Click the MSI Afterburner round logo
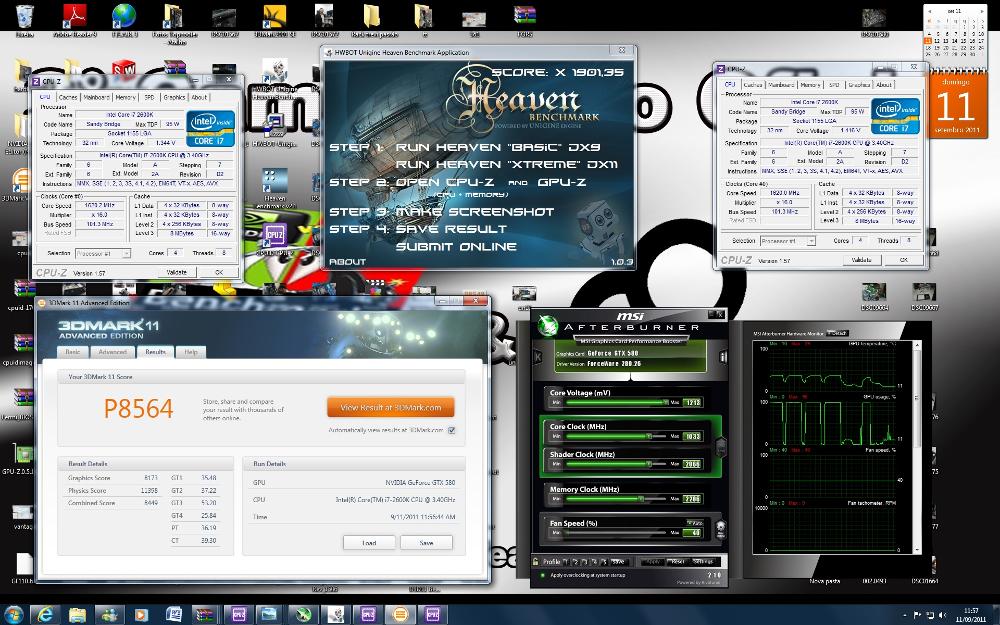 click(x=547, y=325)
